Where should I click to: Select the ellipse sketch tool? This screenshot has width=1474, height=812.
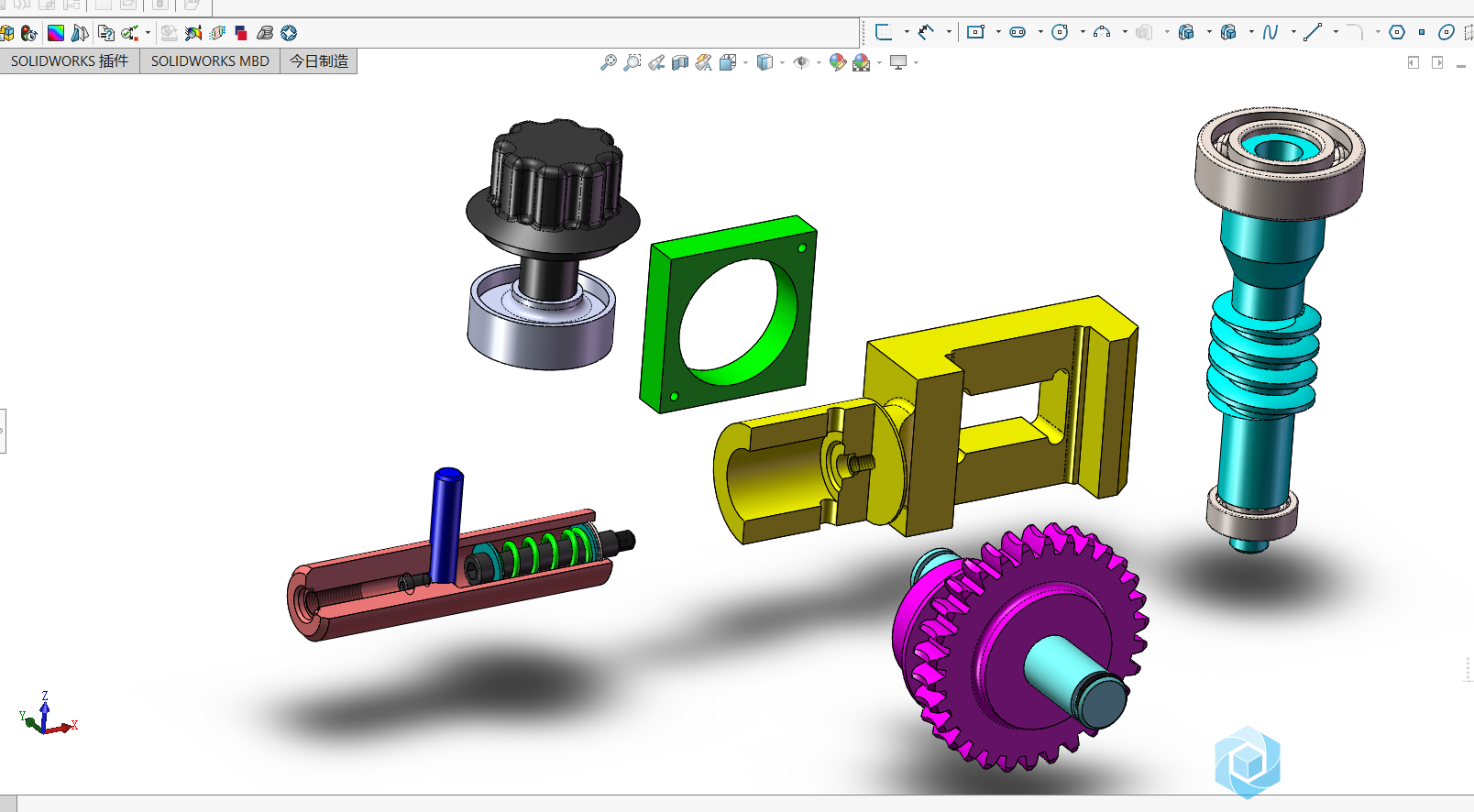point(1446,32)
